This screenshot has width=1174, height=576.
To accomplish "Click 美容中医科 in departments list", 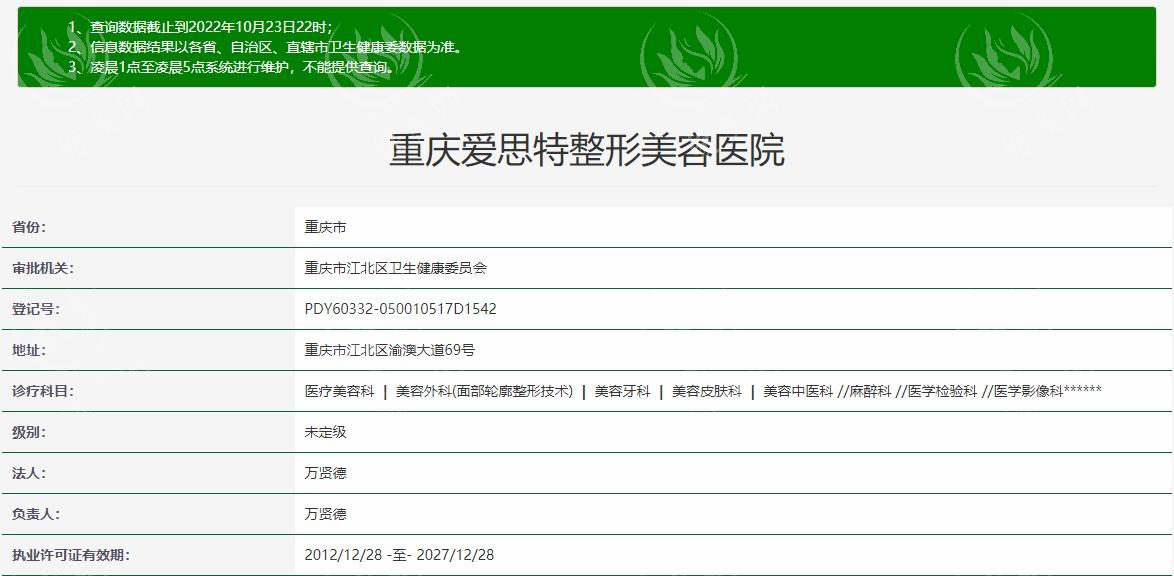I will coord(798,391).
